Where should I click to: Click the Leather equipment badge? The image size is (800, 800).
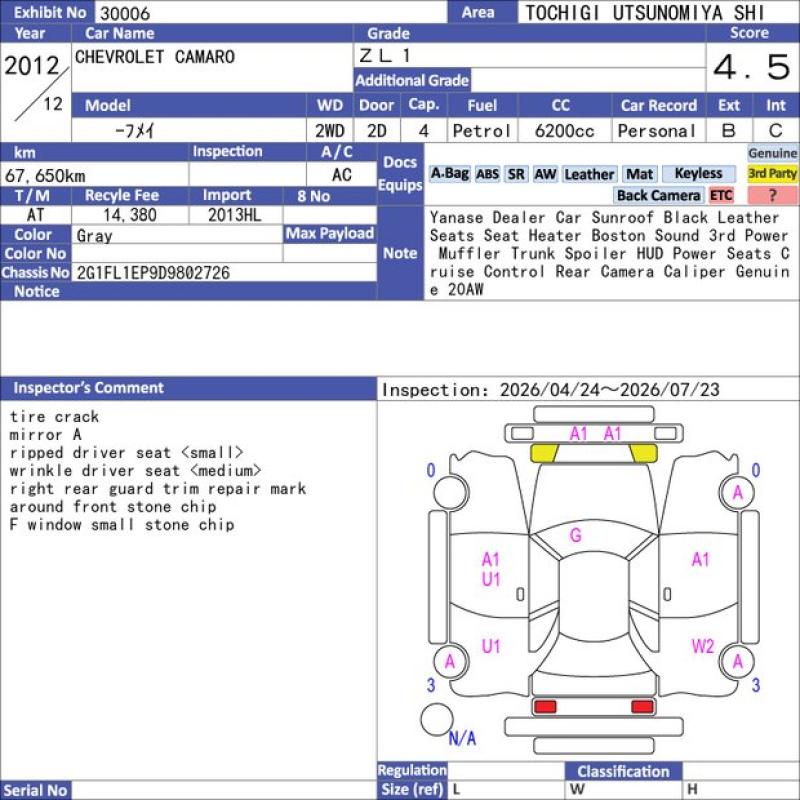(589, 174)
